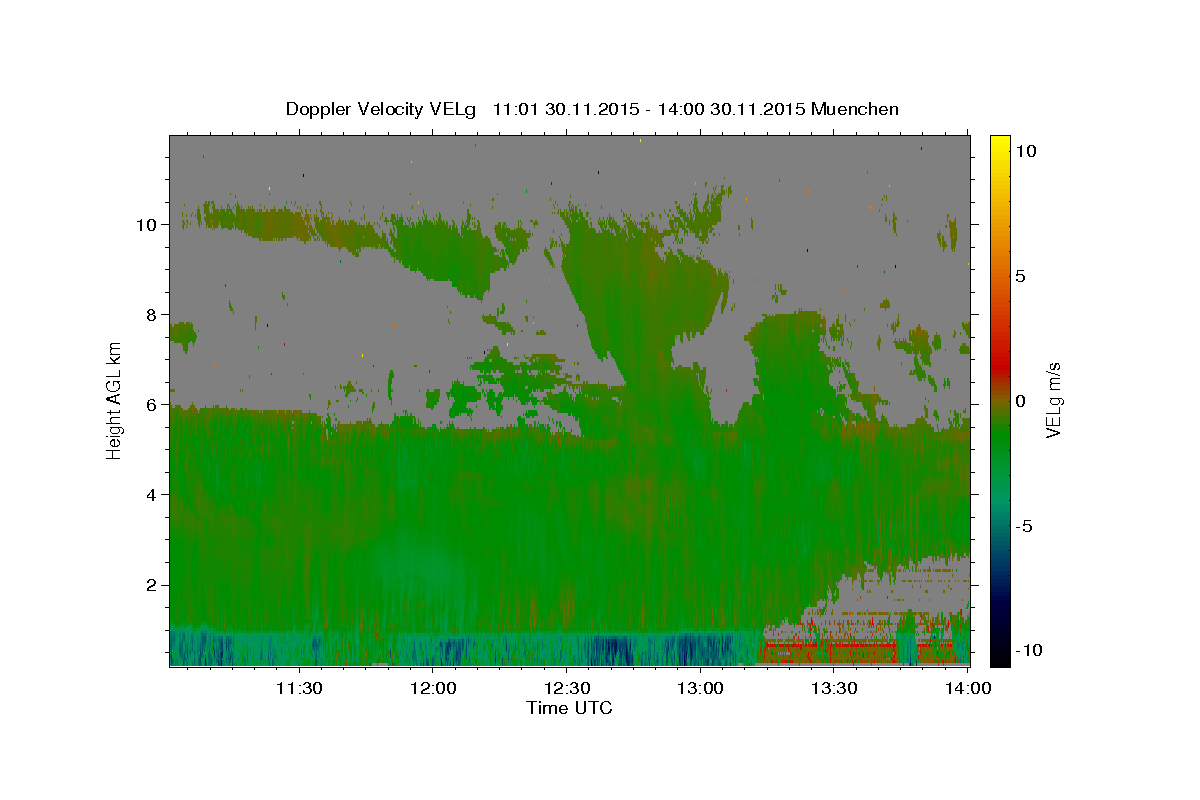This screenshot has height=800, width=1200.
Task: Click the '12:30' time axis label
Action: (x=566, y=688)
